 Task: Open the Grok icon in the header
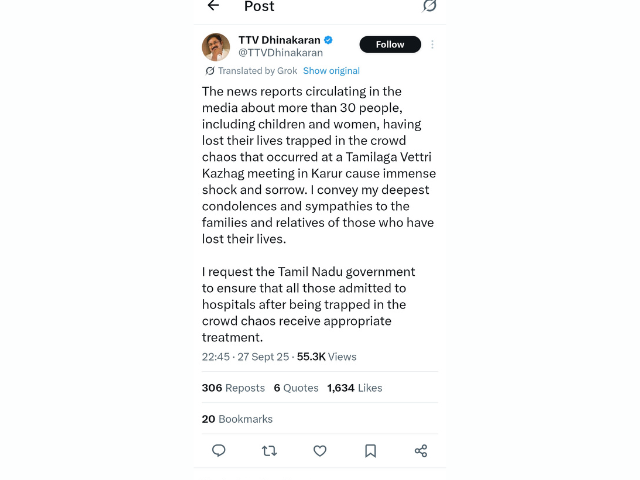[x=429, y=6]
